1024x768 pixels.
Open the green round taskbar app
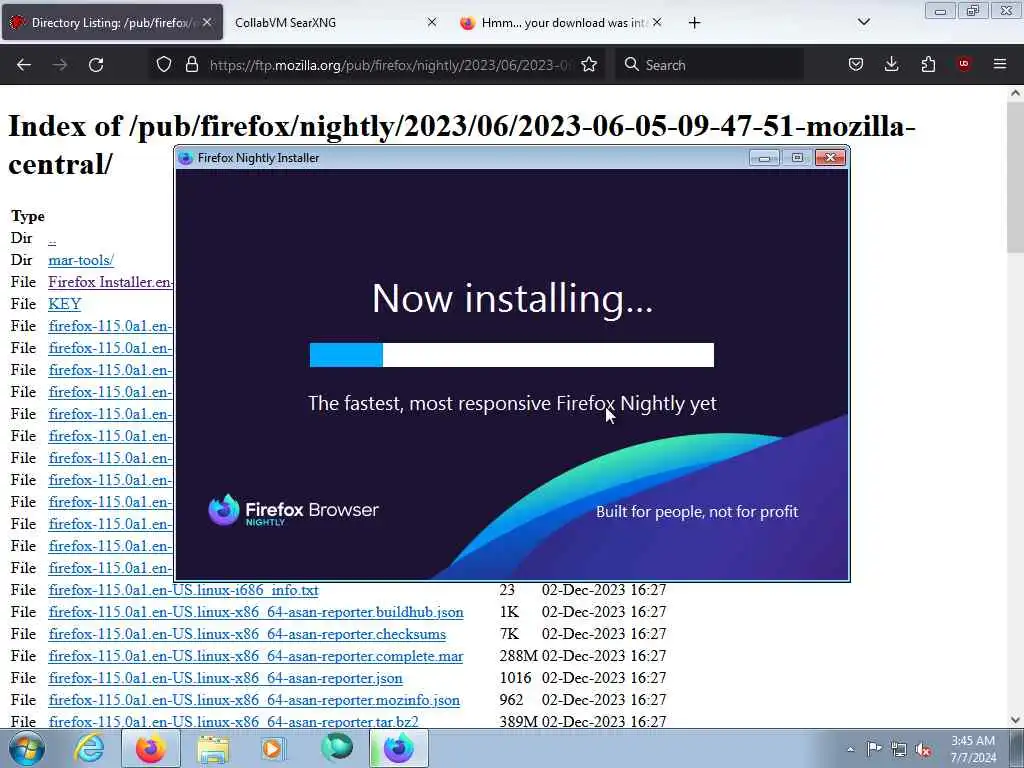coord(336,748)
